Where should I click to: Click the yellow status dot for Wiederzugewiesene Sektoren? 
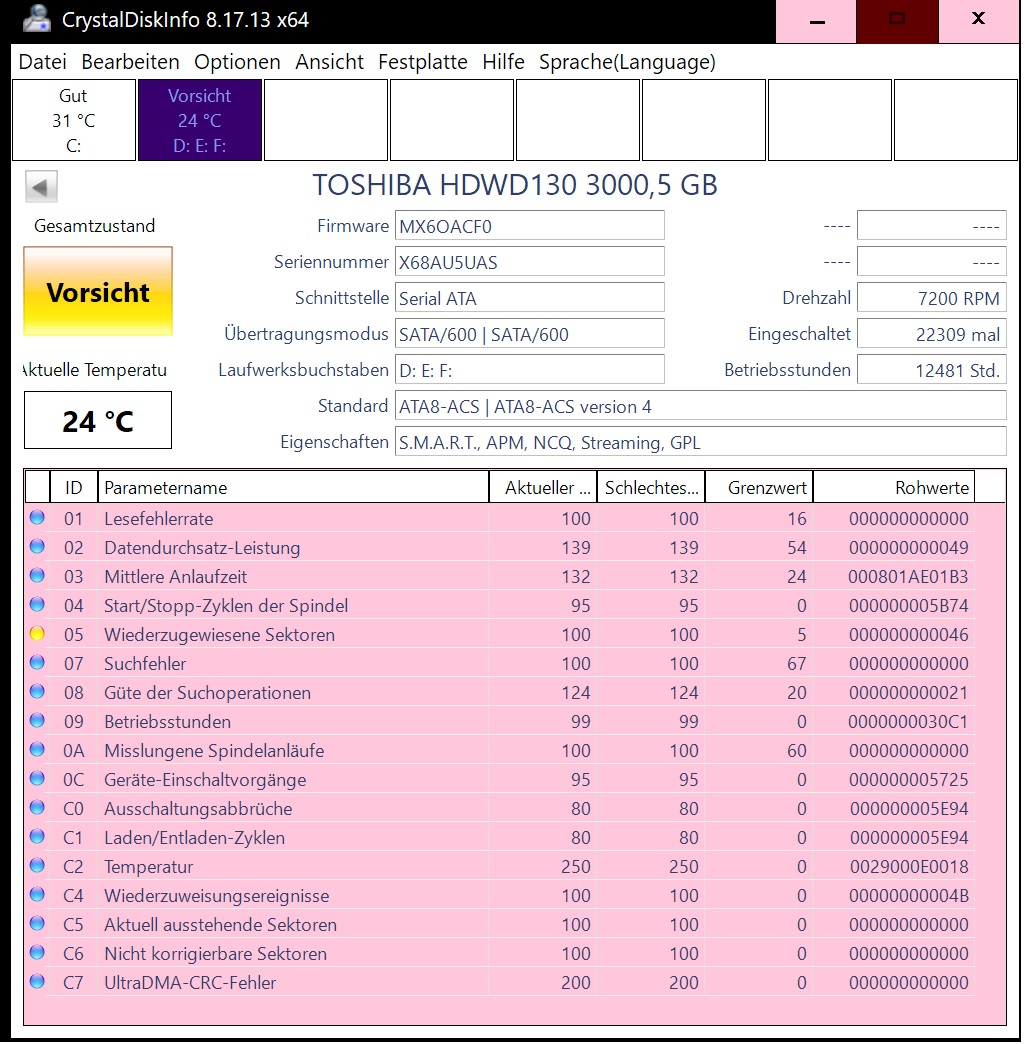37,633
